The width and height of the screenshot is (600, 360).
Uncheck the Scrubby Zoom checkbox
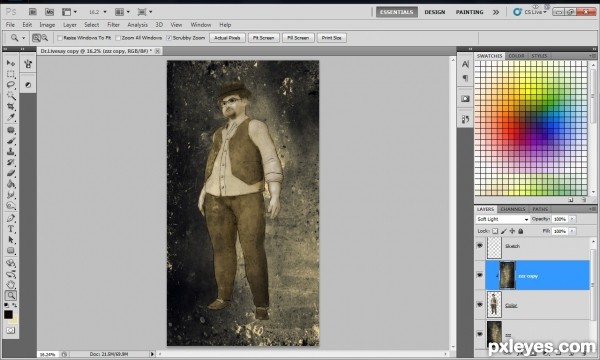tap(169, 38)
